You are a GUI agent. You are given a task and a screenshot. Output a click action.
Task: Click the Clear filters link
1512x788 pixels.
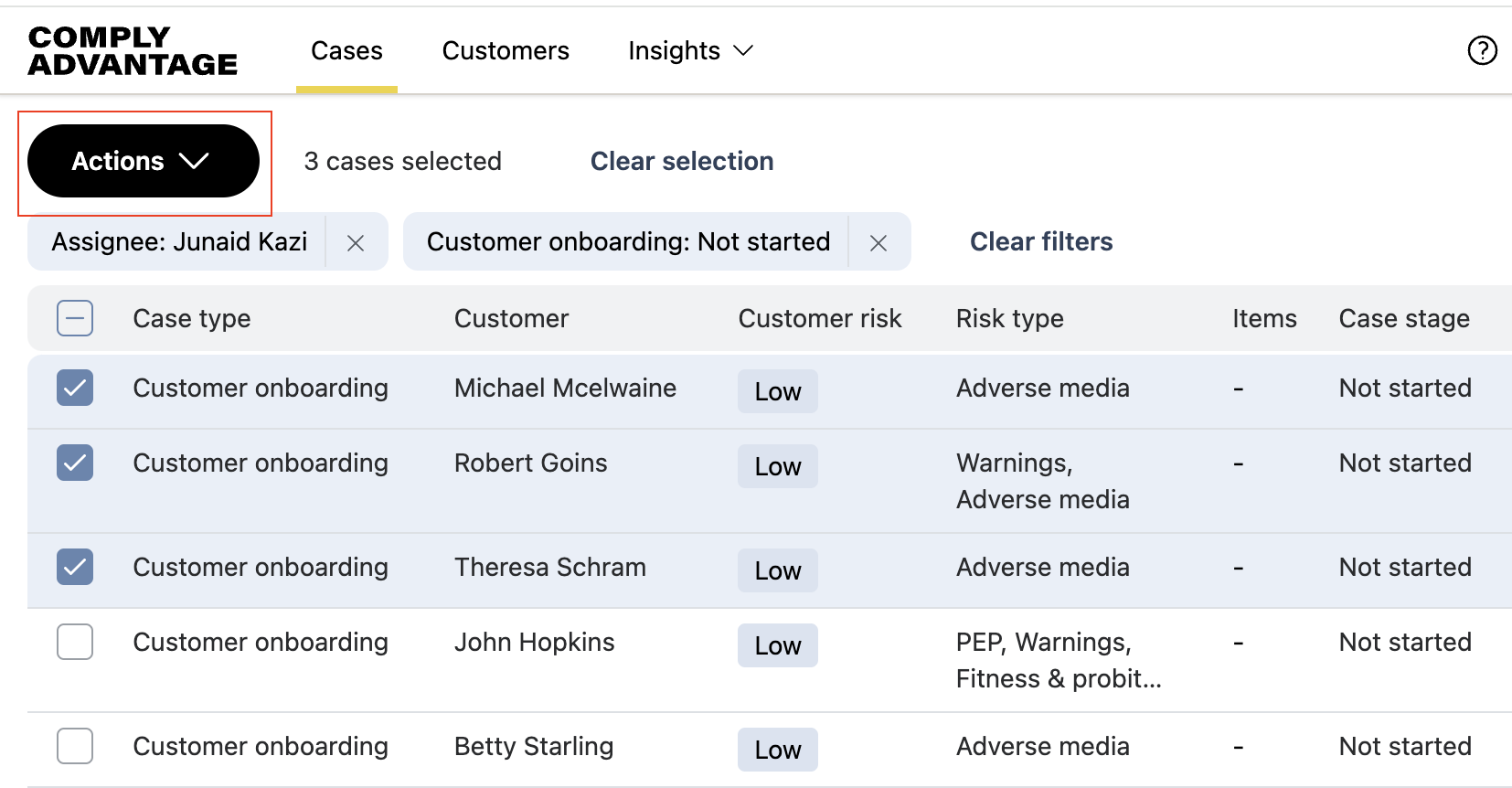[1041, 241]
